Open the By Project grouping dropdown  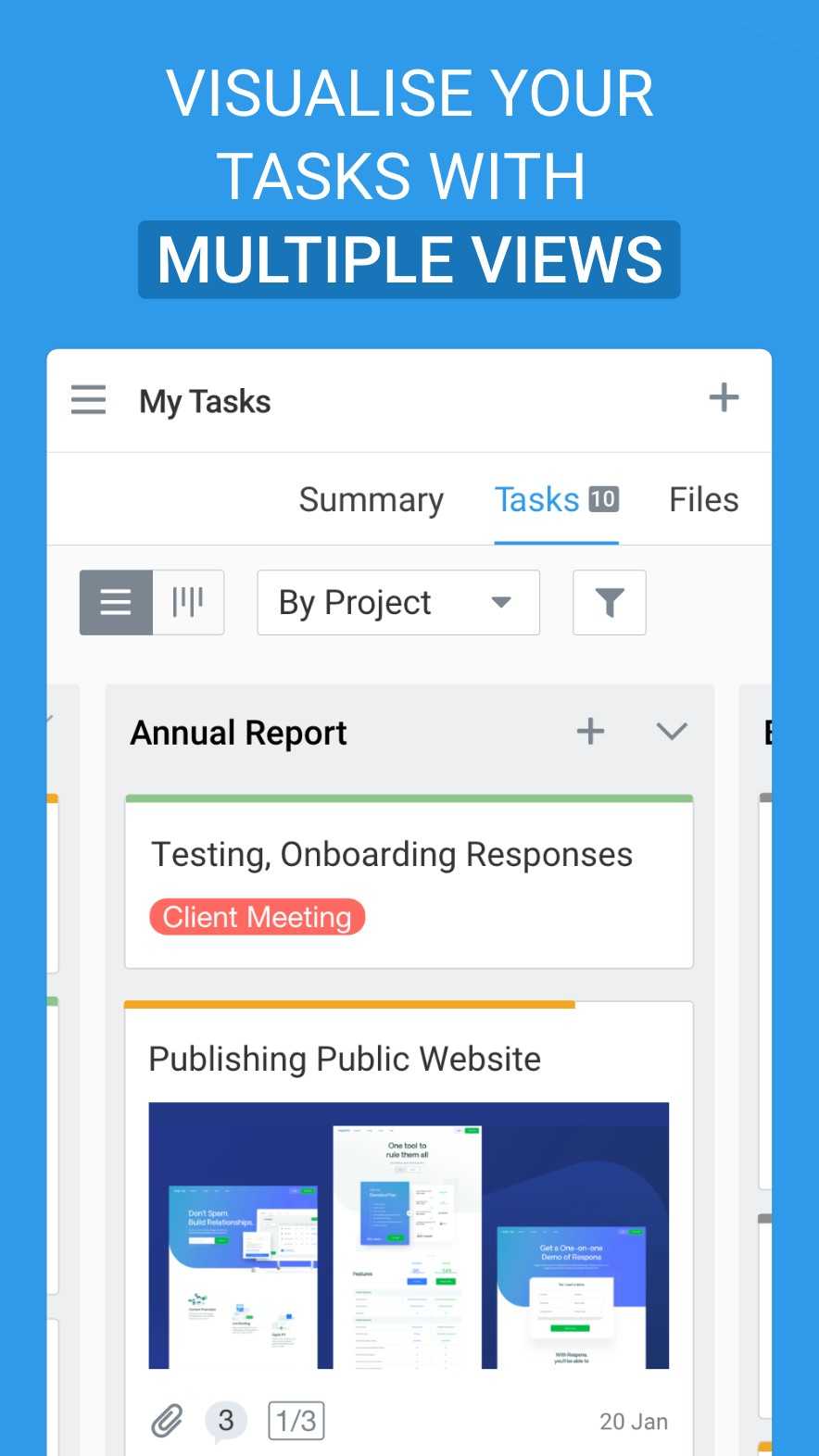point(398,603)
